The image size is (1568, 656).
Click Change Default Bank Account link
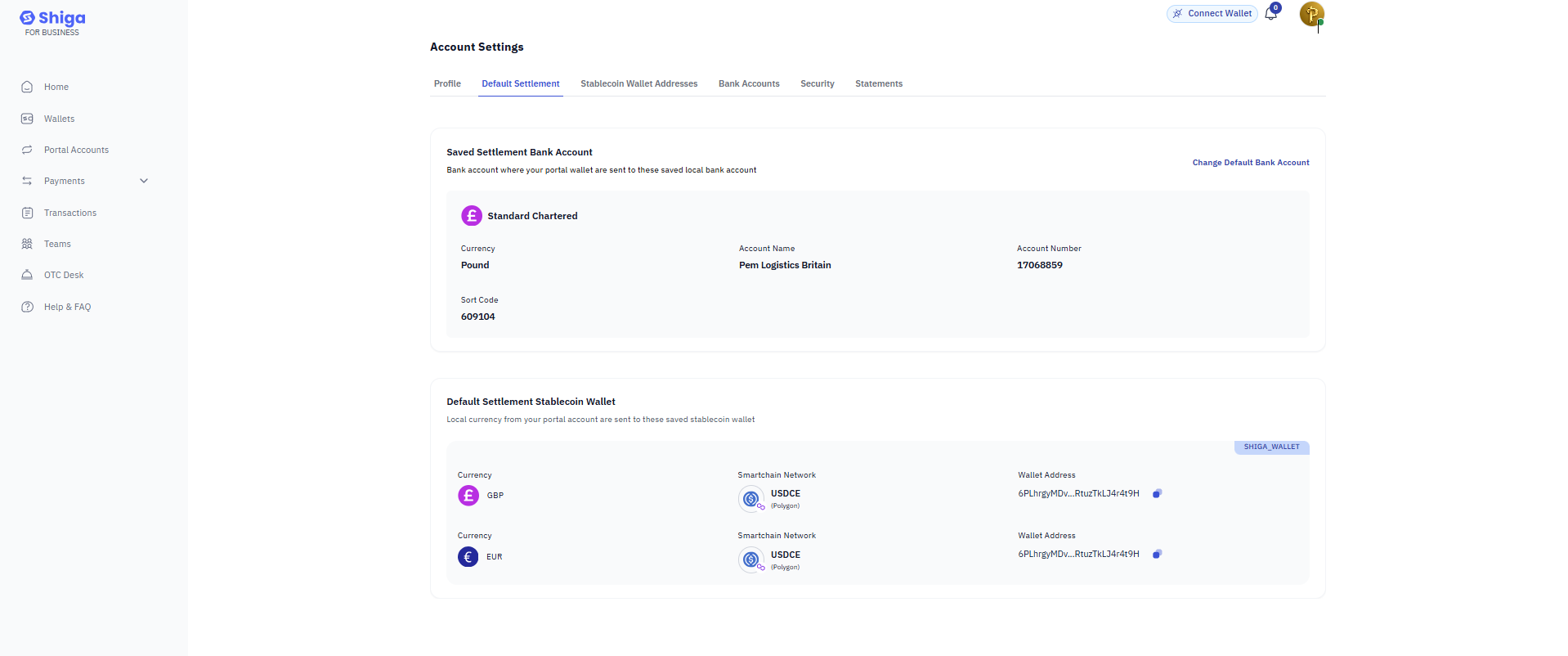(x=1251, y=163)
